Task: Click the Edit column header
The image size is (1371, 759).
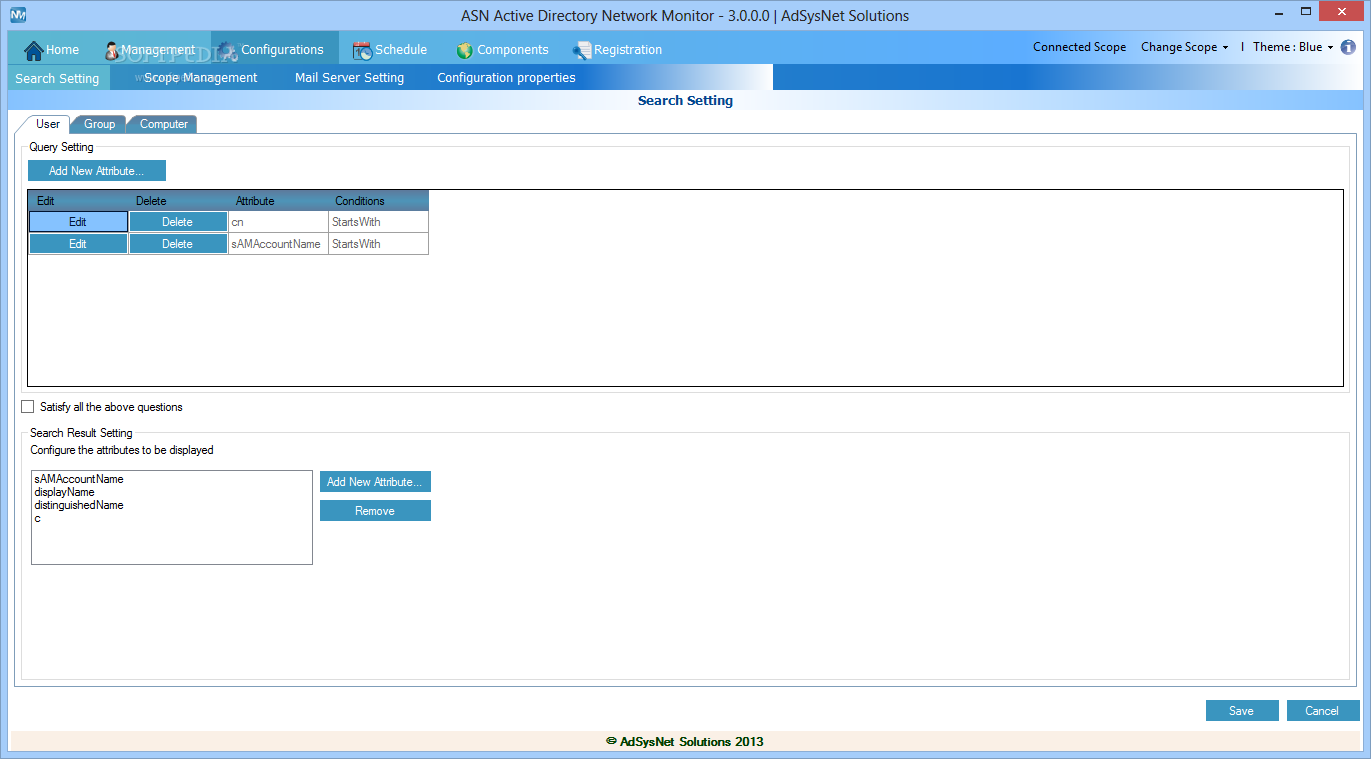Action: tap(78, 201)
